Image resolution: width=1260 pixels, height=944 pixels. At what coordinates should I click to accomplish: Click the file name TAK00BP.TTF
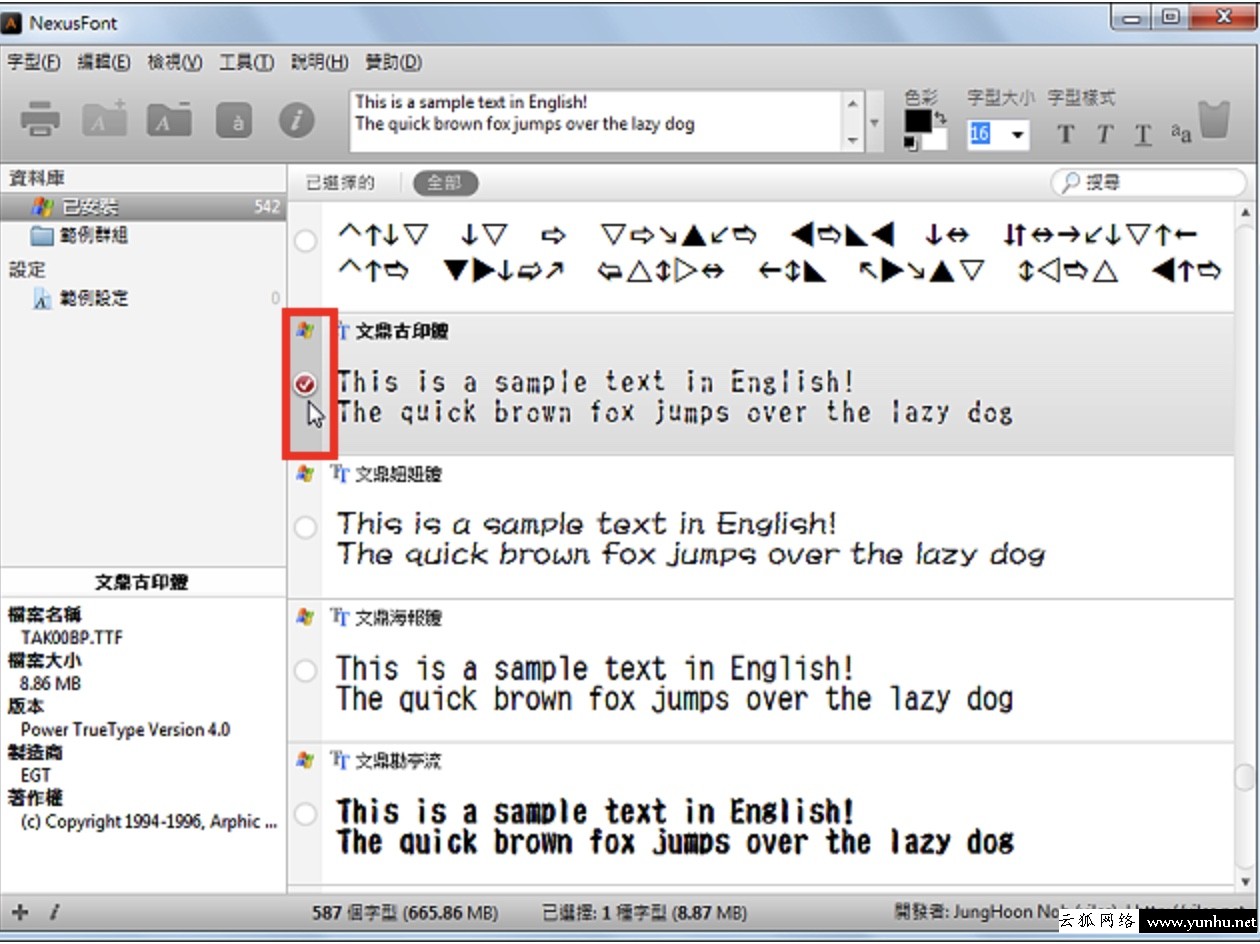point(72,637)
